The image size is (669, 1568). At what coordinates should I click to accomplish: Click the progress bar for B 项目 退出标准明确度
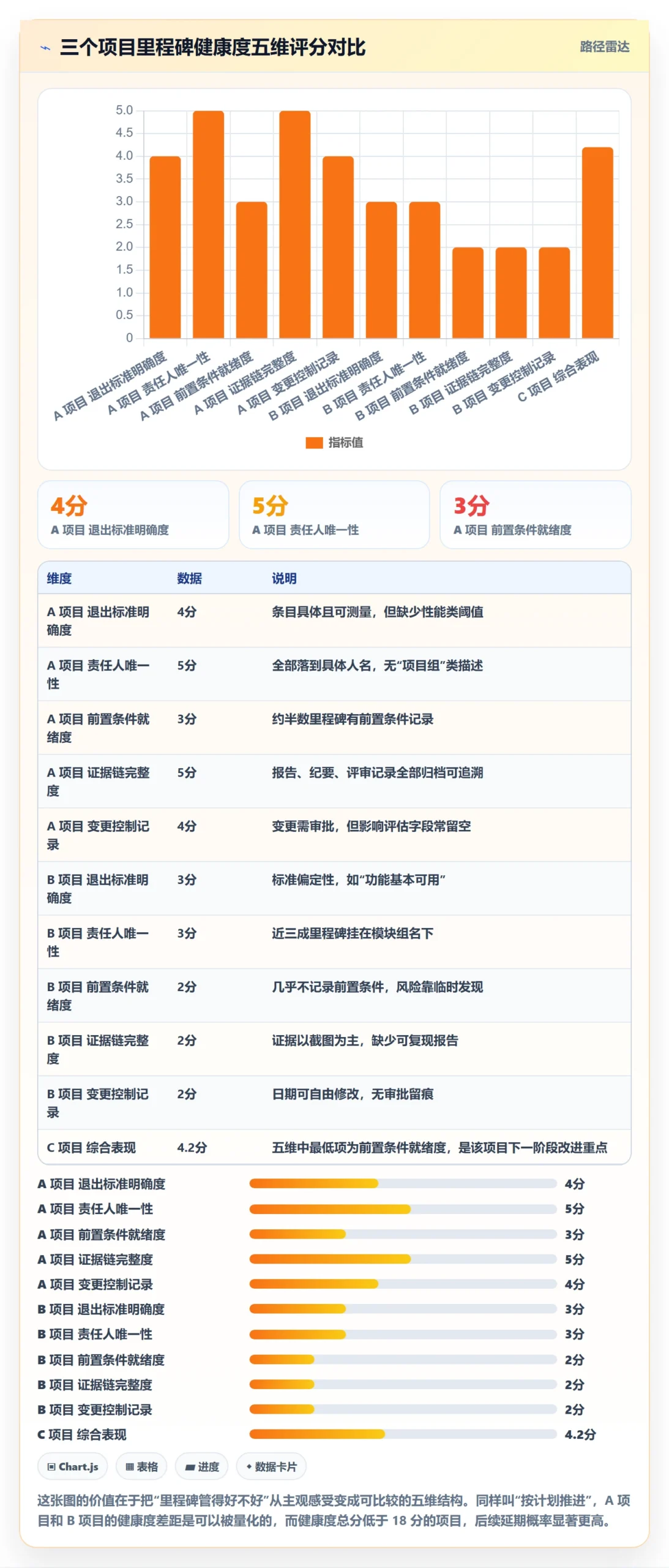coord(403,1309)
